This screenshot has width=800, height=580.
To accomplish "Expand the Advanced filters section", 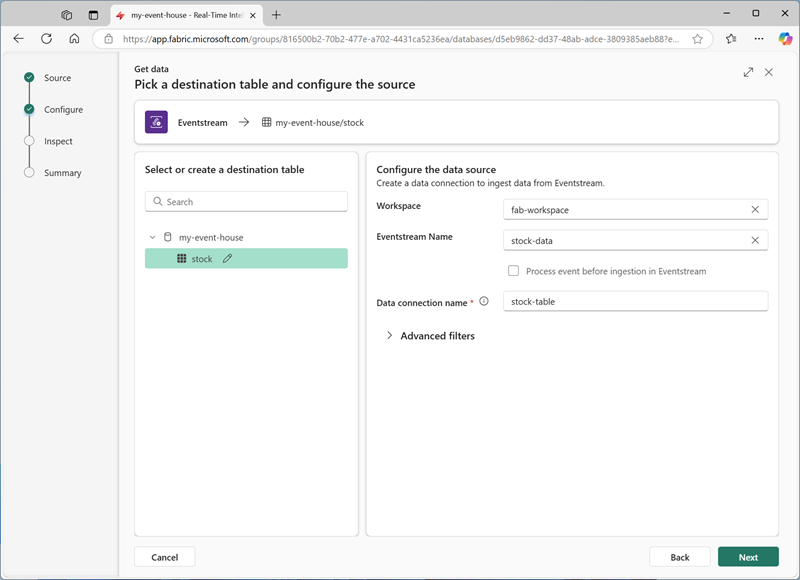I will pos(390,336).
